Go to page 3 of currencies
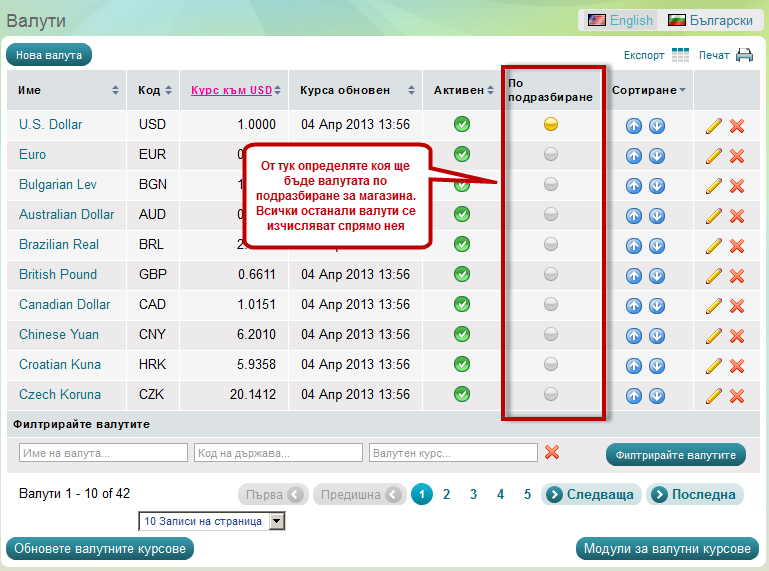Image resolution: width=769 pixels, height=571 pixels. click(473, 494)
